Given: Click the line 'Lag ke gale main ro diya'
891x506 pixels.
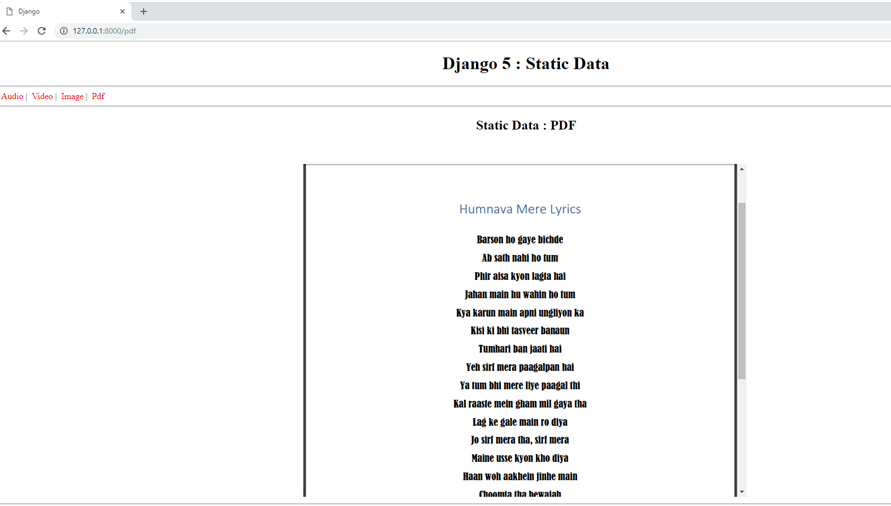Looking at the screenshot, I should point(520,421).
